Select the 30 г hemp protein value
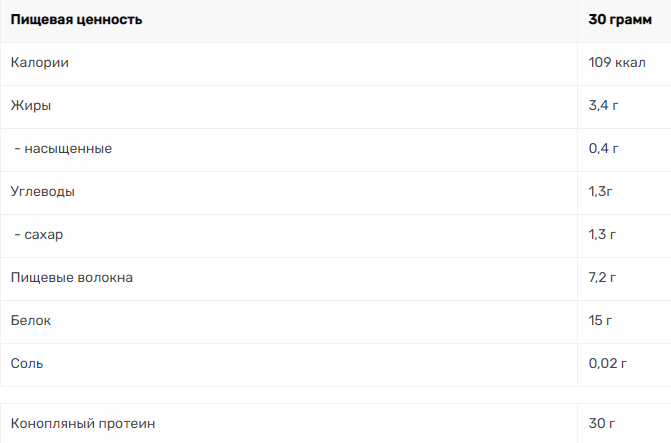This screenshot has width=671, height=443. point(602,424)
